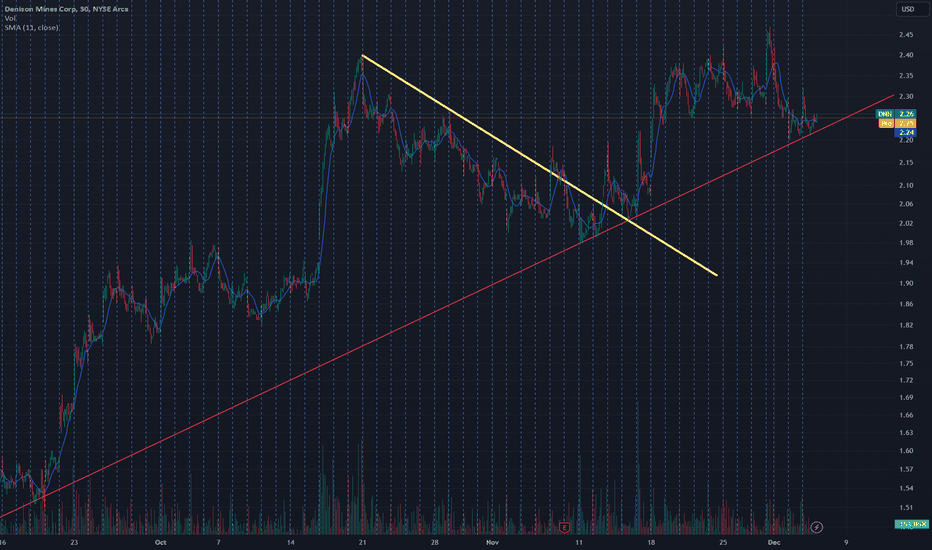
Task: Click the lightning bolt icon near the time axis
Action: pyautogui.click(x=817, y=527)
